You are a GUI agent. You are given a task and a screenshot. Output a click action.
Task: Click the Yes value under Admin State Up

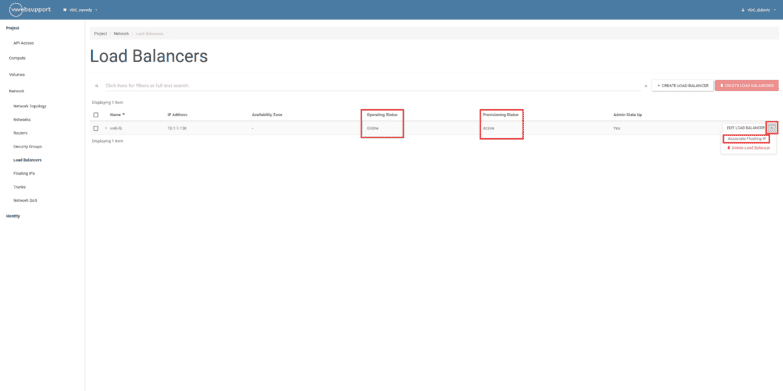pos(616,128)
